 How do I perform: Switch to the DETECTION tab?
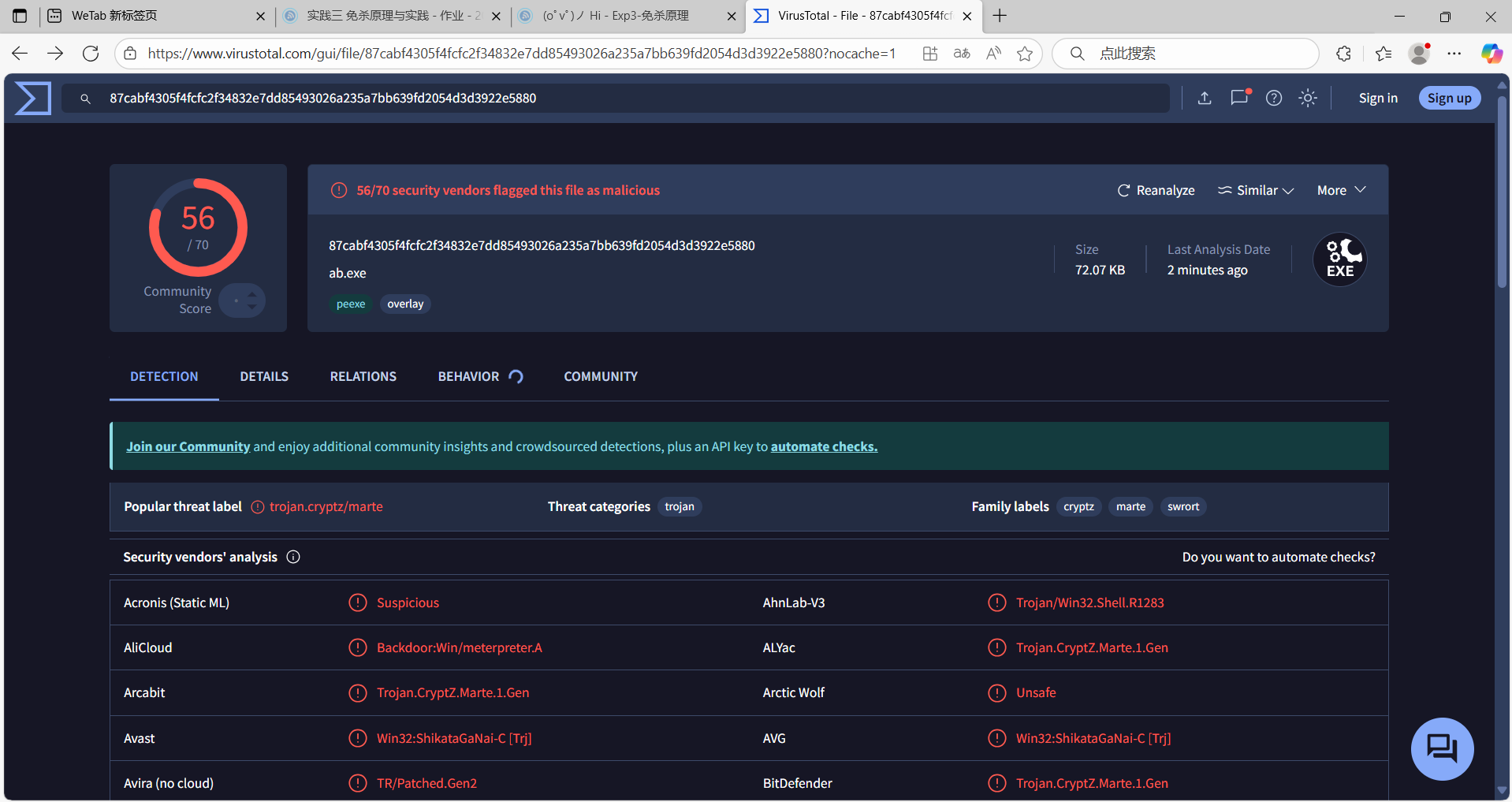164,377
